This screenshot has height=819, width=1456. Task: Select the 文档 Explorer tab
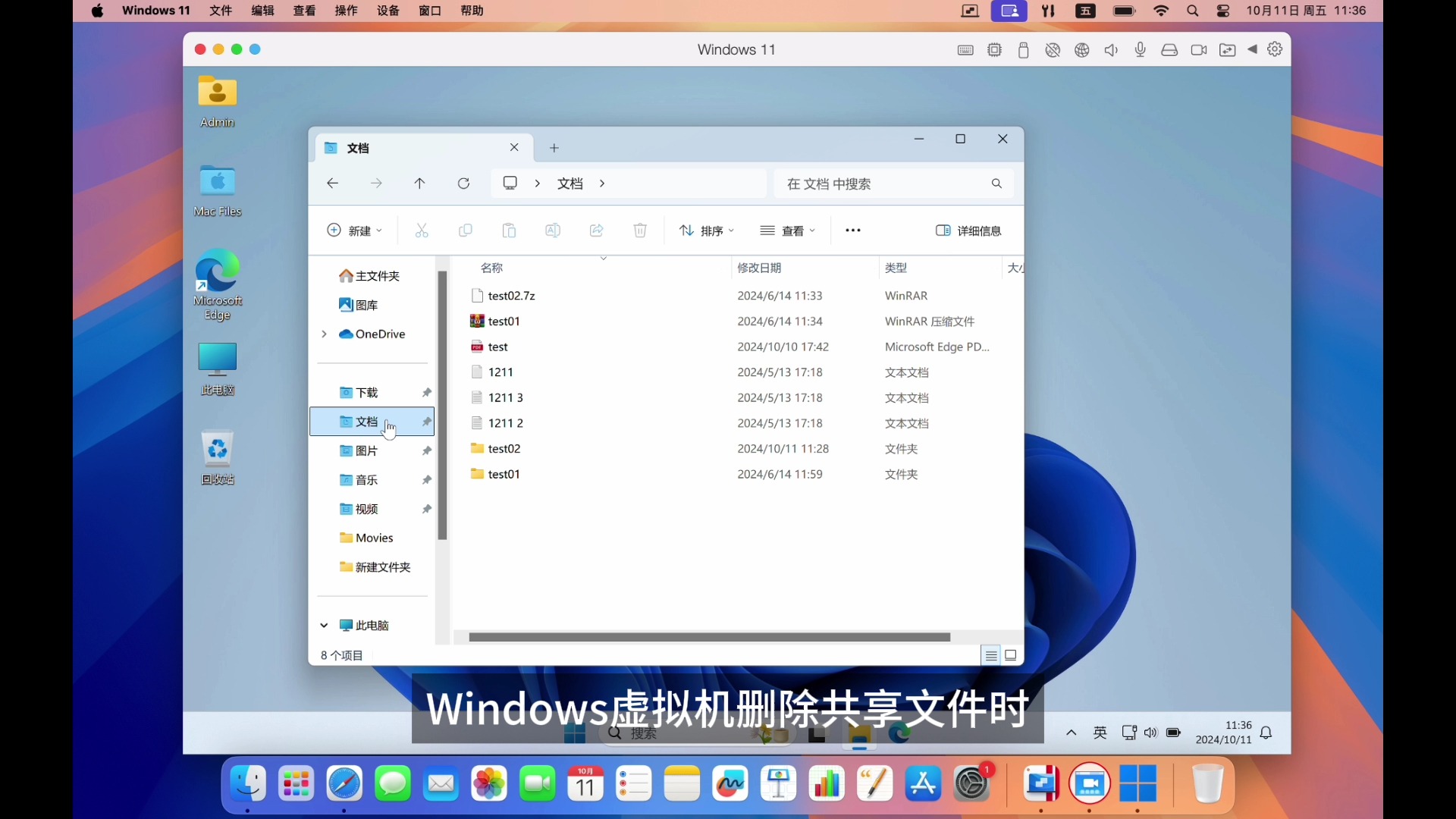point(423,148)
